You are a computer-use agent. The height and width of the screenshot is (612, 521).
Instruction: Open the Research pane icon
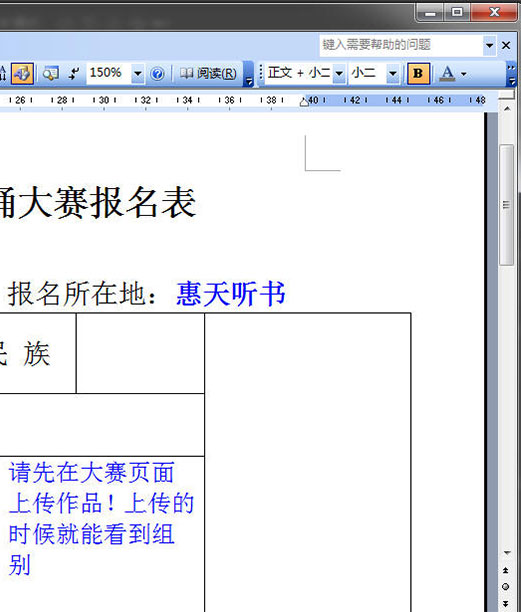coord(51,73)
